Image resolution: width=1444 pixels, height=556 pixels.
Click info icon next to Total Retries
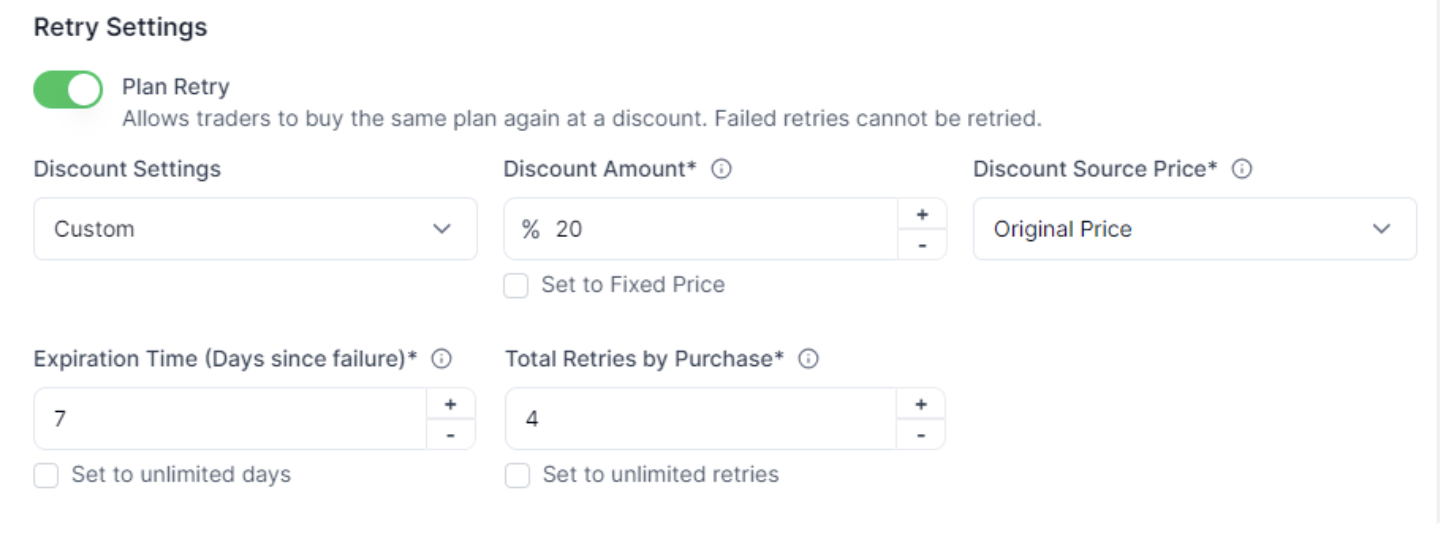point(809,359)
